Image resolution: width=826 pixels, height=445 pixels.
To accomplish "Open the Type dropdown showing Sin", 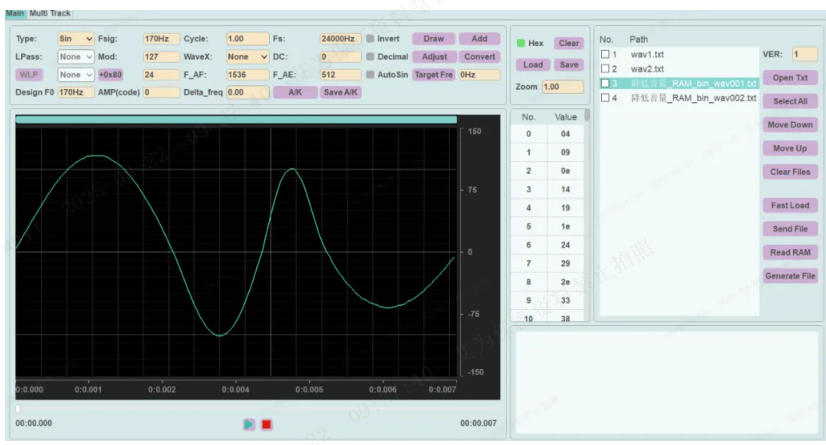I will 75,39.
